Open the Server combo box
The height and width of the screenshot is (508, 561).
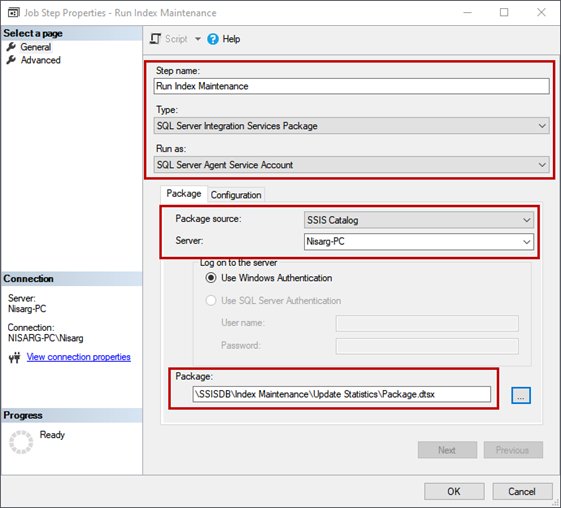pyautogui.click(x=419, y=242)
